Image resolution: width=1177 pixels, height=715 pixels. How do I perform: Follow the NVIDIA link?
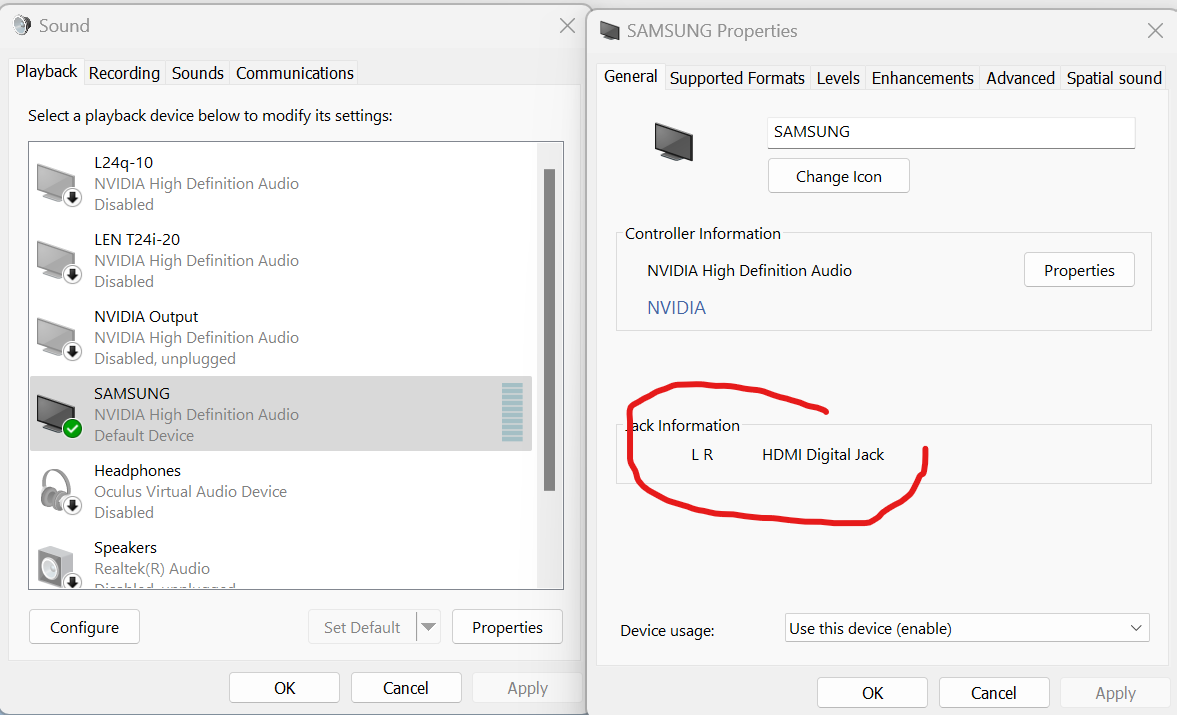[676, 308]
